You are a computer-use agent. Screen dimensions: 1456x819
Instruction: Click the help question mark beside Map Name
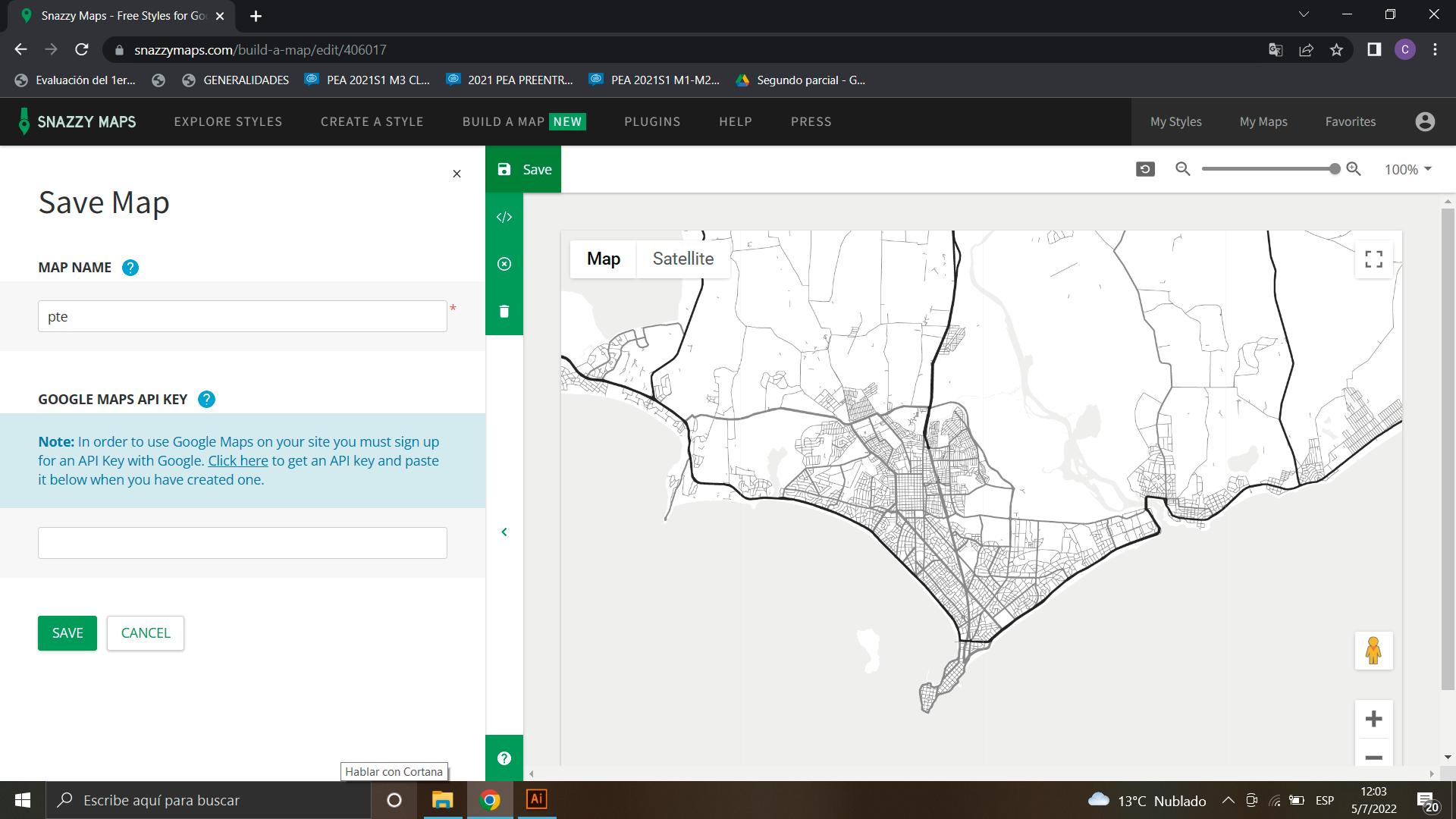130,268
